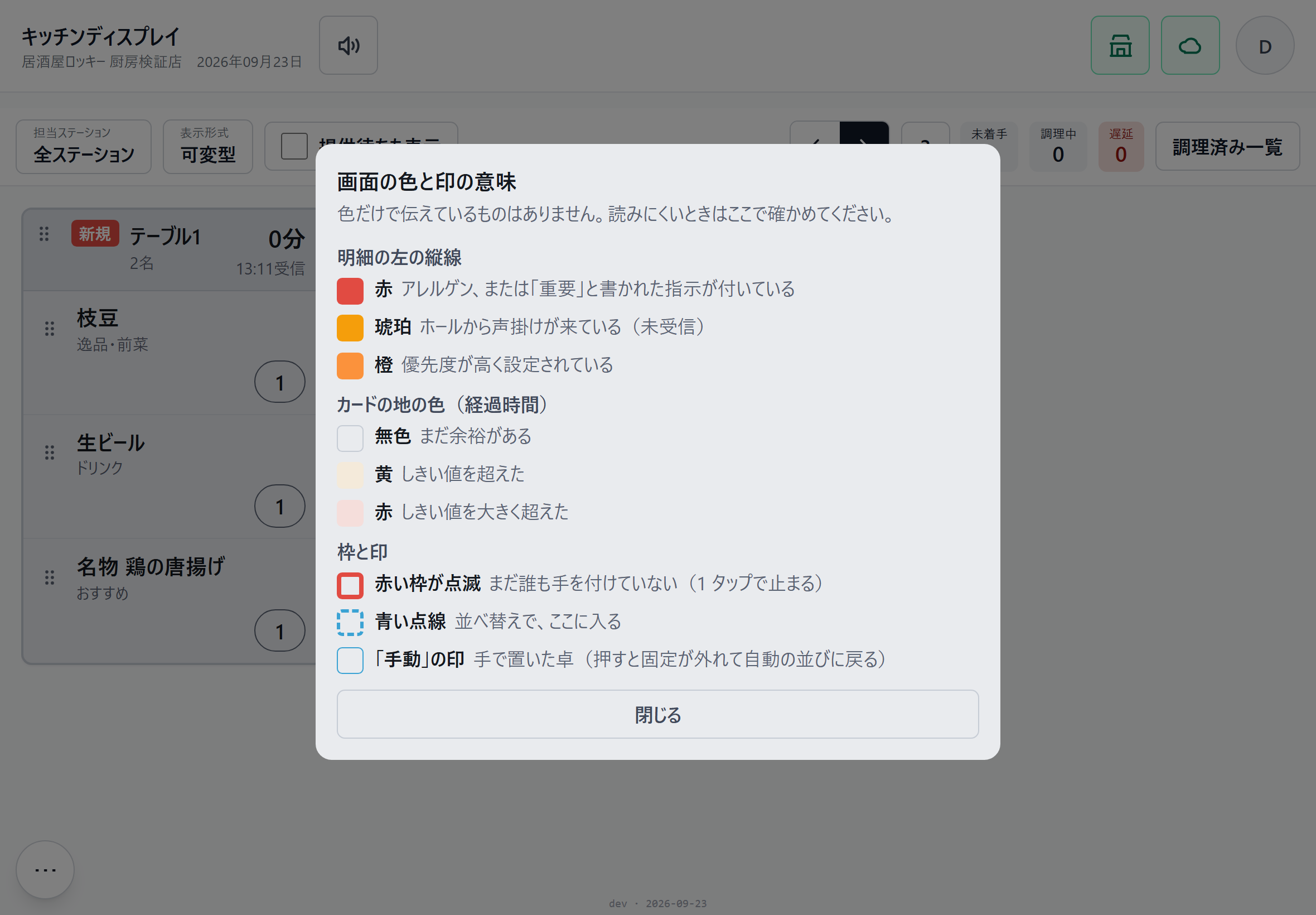Click the blue dashed 青い点線 swatch

pos(350,623)
